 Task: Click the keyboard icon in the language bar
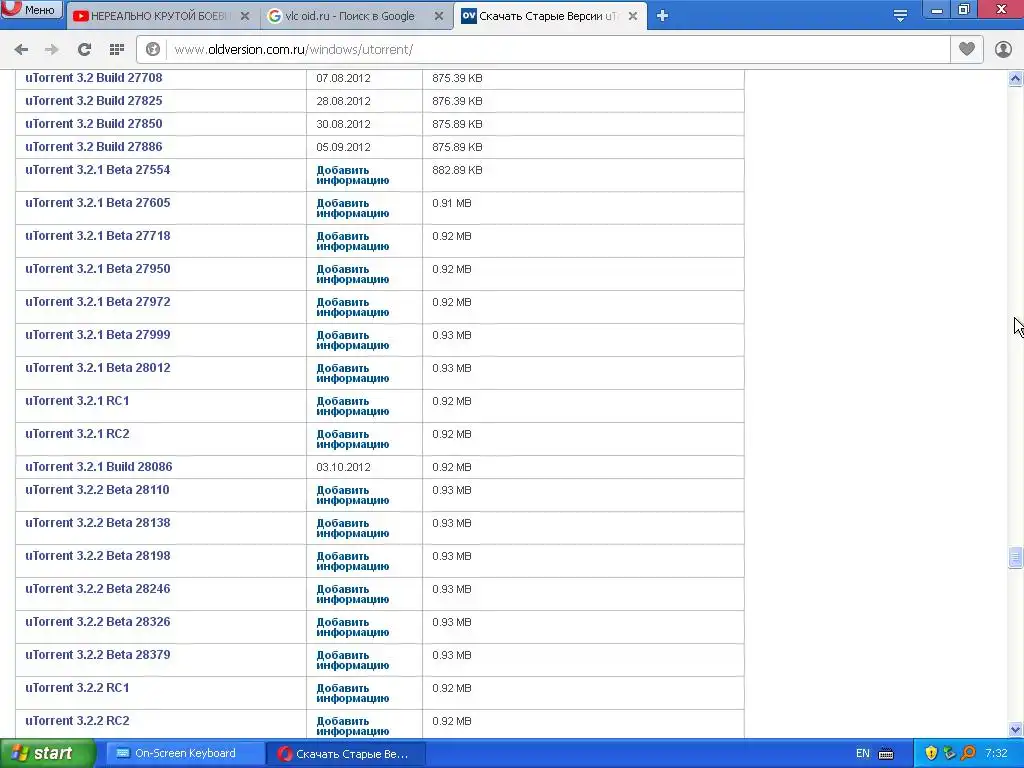tap(886, 754)
